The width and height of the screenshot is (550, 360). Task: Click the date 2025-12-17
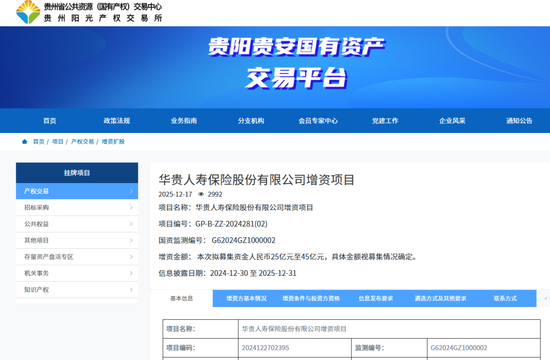175,194
